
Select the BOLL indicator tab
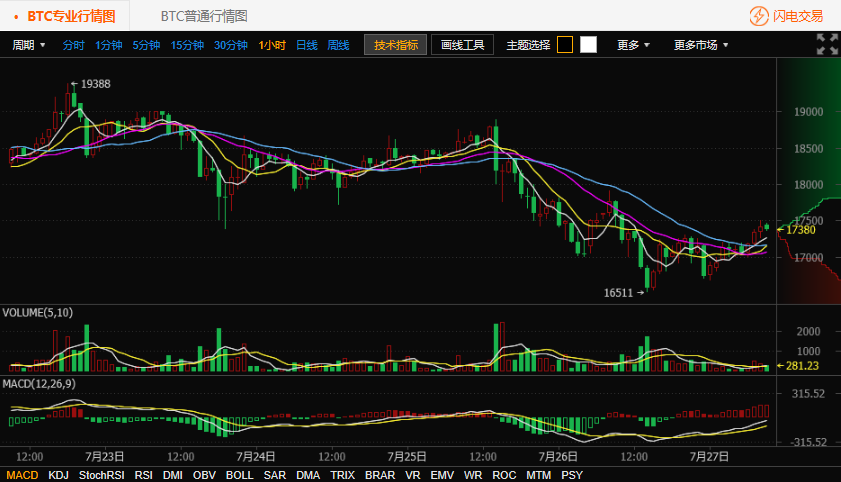coord(239,475)
